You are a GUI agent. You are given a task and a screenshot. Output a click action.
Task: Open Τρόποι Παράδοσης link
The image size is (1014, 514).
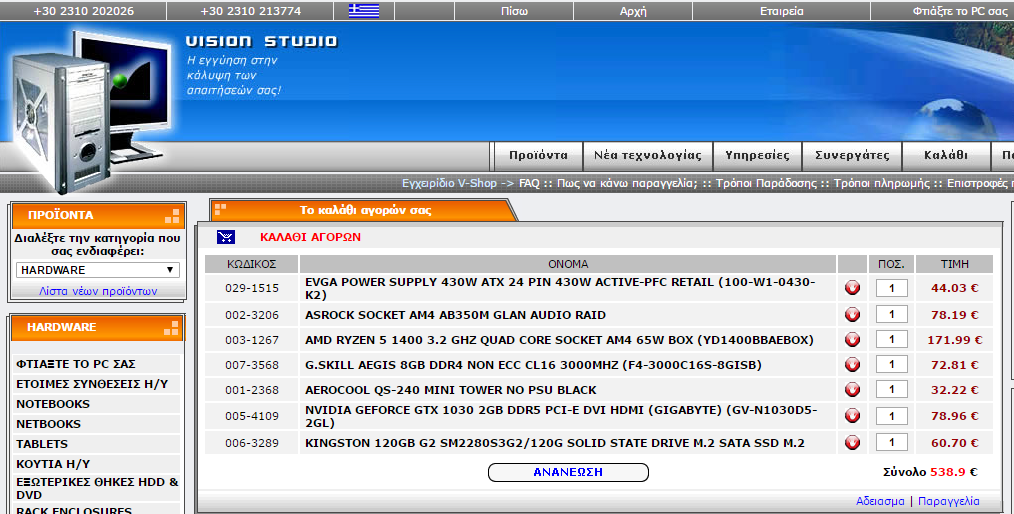766,183
